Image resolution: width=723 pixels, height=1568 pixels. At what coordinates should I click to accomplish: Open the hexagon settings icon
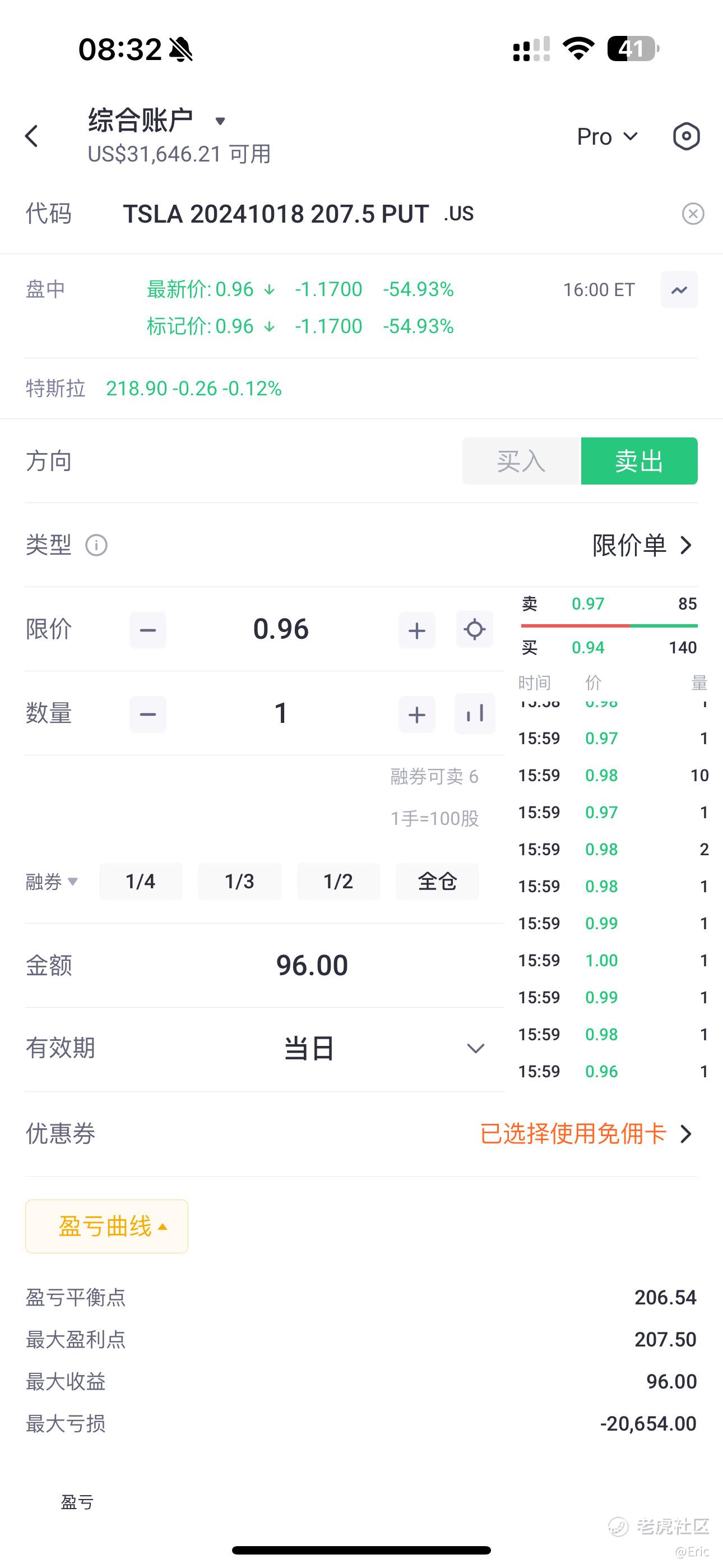686,136
